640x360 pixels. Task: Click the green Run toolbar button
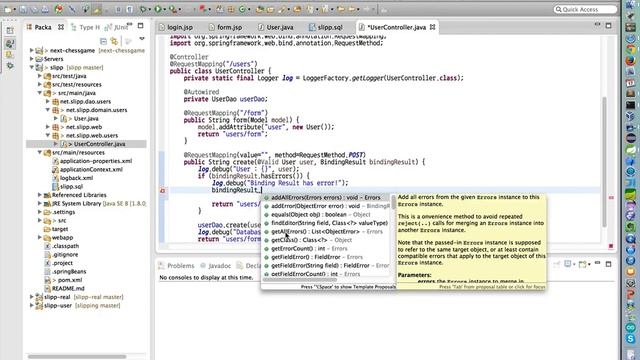click(158, 9)
